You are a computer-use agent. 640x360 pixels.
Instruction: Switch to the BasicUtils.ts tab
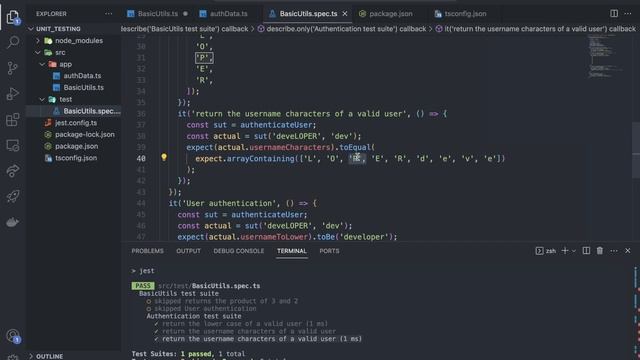pyautogui.click(x=157, y=13)
